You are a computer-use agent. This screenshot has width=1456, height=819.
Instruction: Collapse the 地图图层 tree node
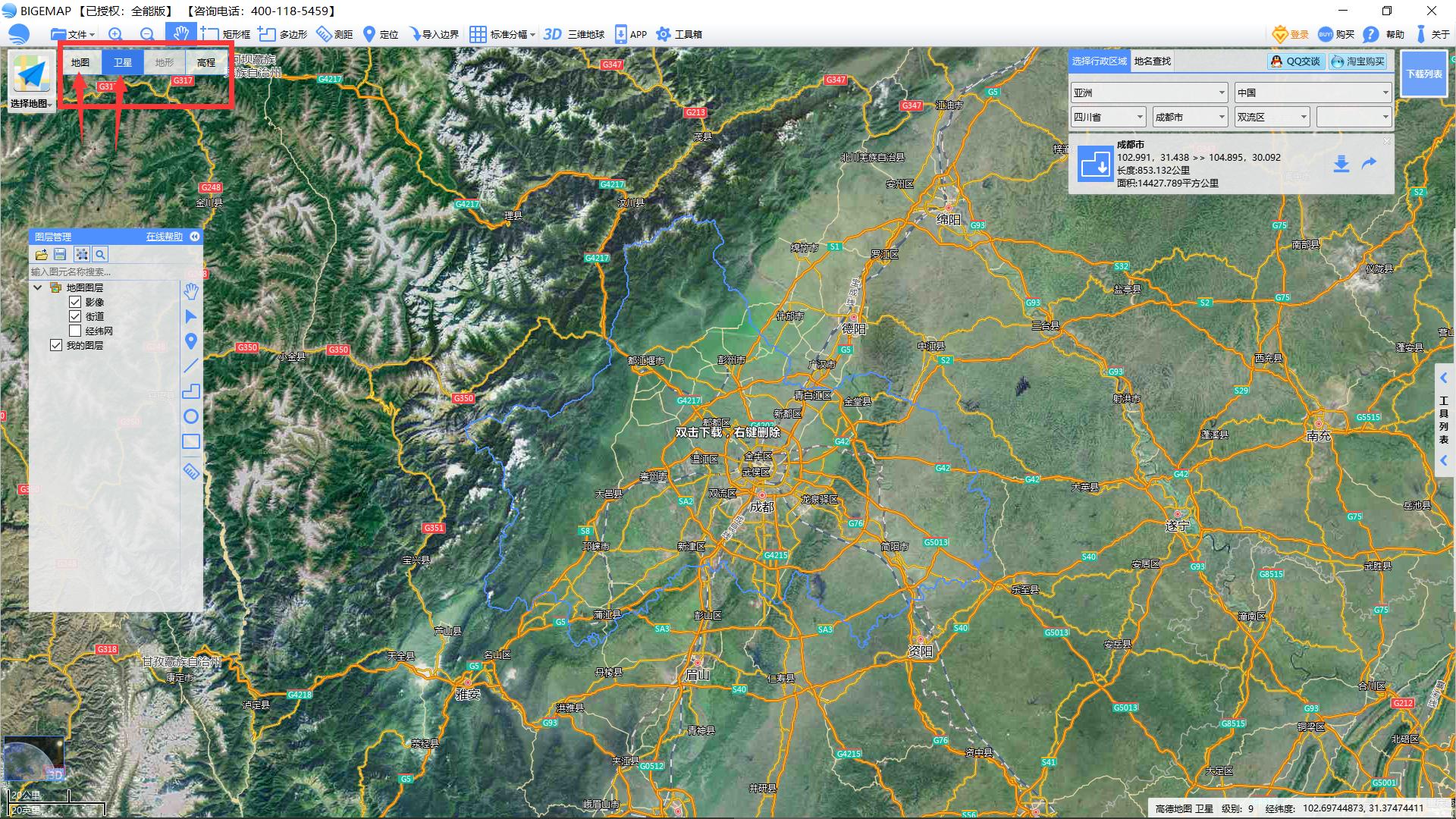point(37,287)
